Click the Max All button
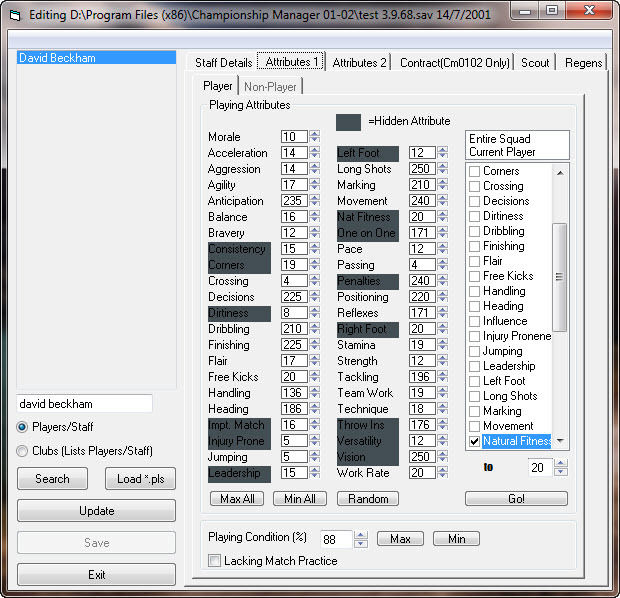The height and width of the screenshot is (598, 620). pos(237,499)
